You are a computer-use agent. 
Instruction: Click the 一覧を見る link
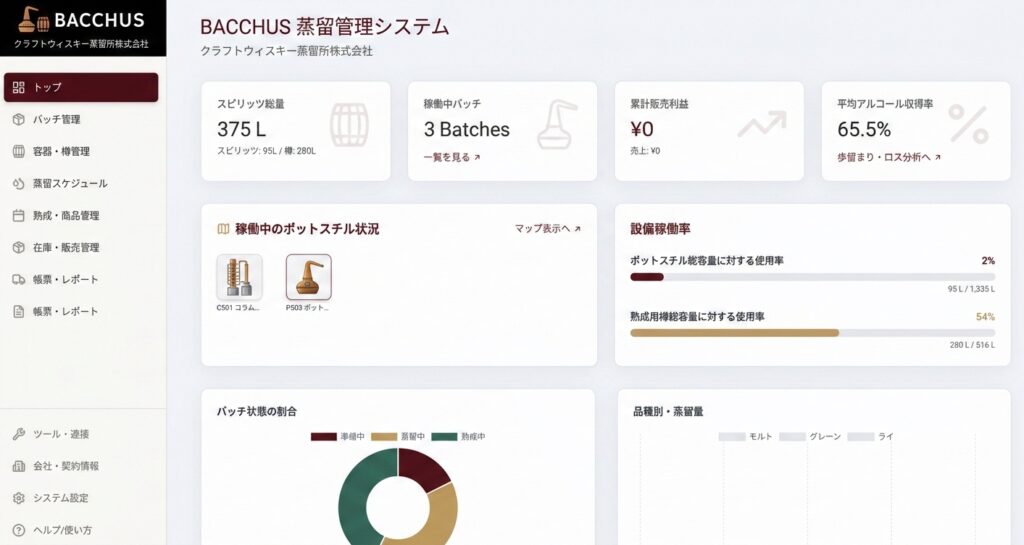point(452,157)
